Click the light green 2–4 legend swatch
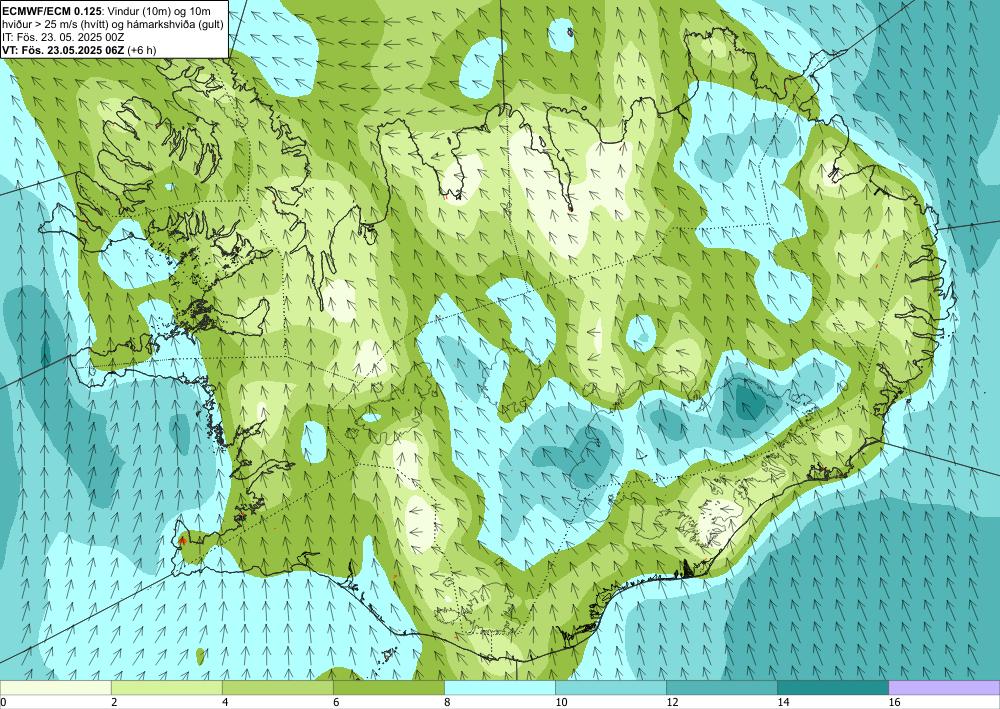The image size is (1000, 709). [166, 687]
